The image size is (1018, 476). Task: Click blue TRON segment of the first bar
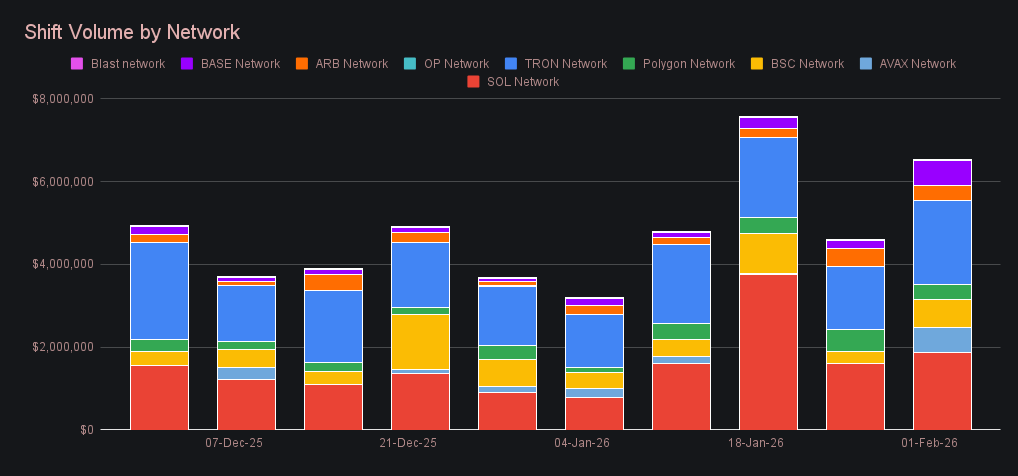(159, 290)
